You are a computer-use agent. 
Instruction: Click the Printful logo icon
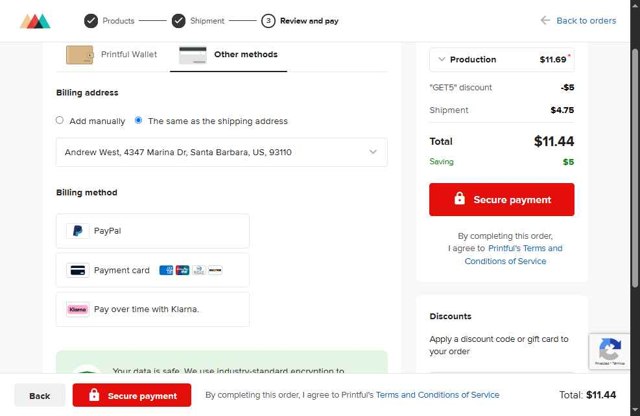click(x=36, y=20)
